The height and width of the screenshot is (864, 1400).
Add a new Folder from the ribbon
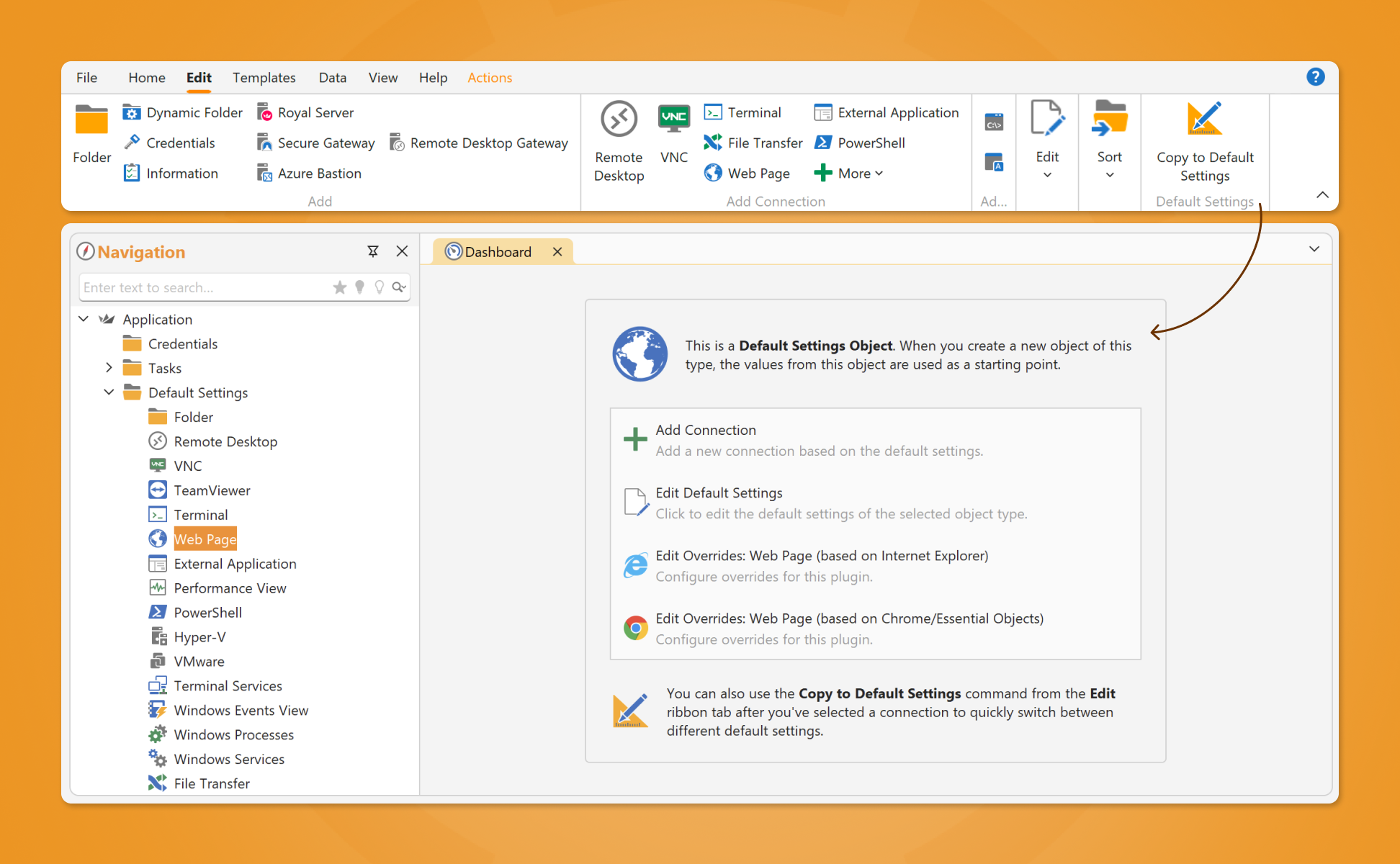(x=91, y=135)
